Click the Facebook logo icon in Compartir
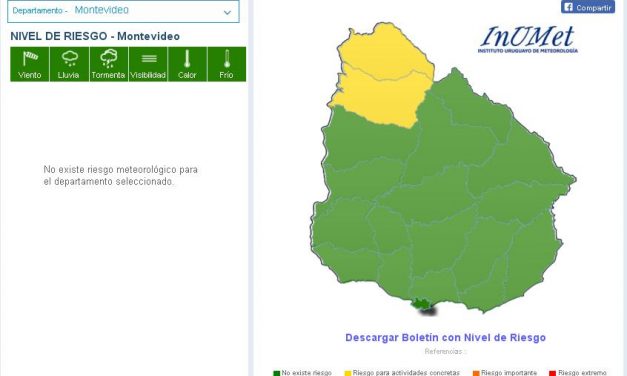The width and height of the screenshot is (627, 376). pos(568,7)
